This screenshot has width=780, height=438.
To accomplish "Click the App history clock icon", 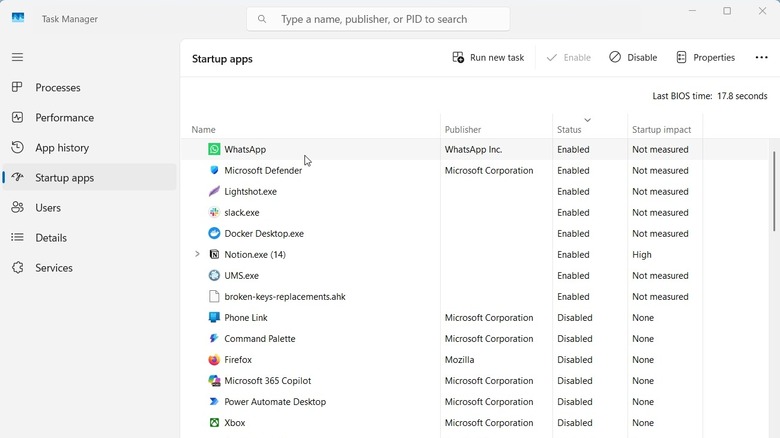I will (x=17, y=147).
